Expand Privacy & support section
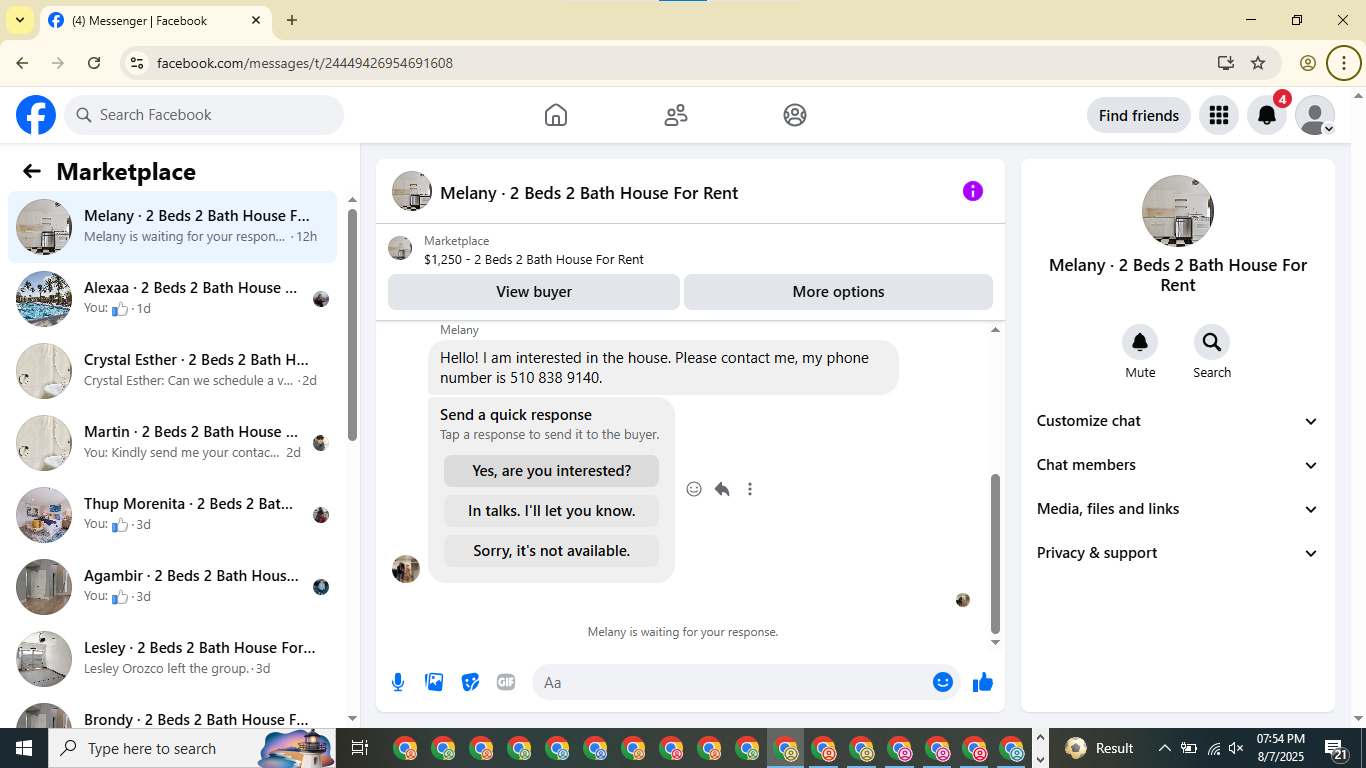The height and width of the screenshot is (768, 1366). (x=1178, y=553)
